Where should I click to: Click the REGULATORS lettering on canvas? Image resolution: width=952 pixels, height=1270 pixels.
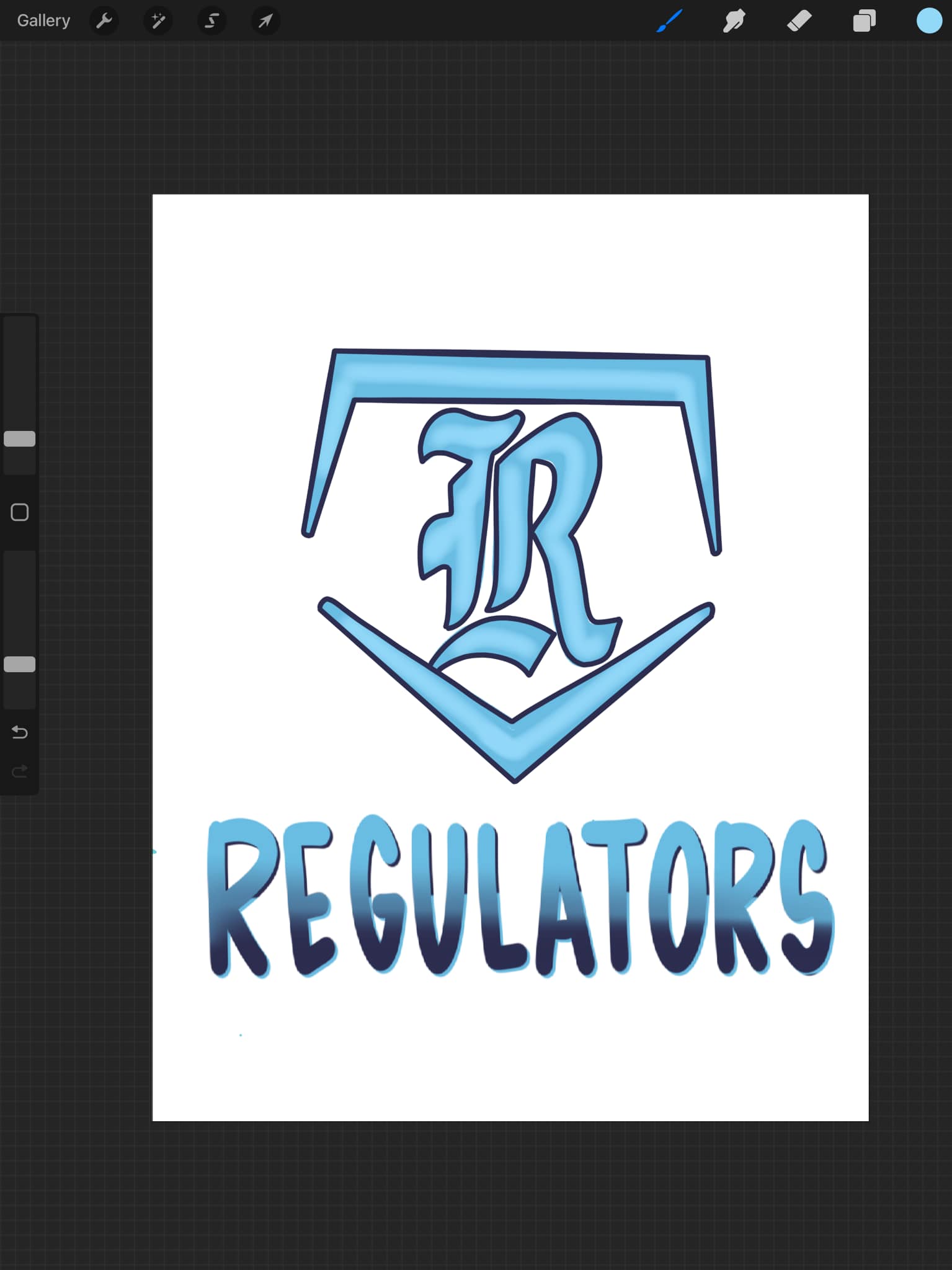pos(521,897)
